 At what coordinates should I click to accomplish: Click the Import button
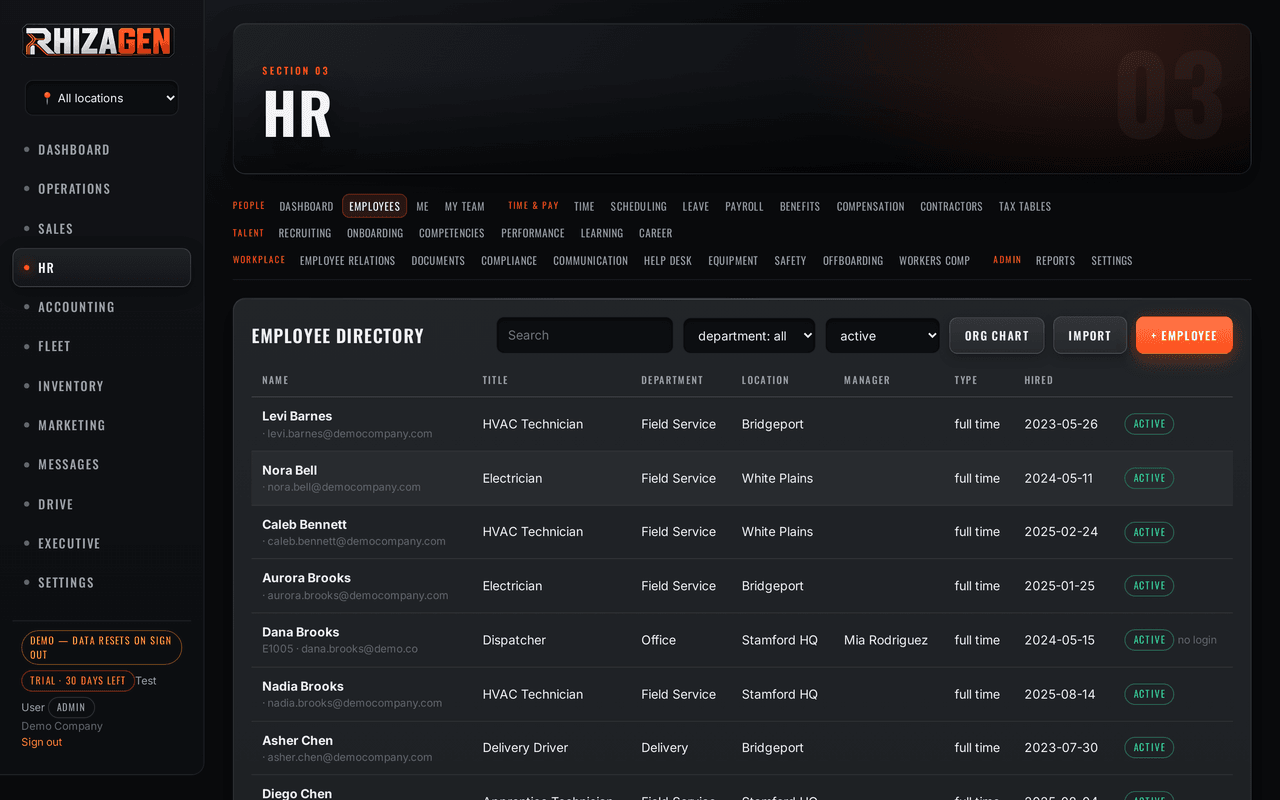coord(1090,336)
